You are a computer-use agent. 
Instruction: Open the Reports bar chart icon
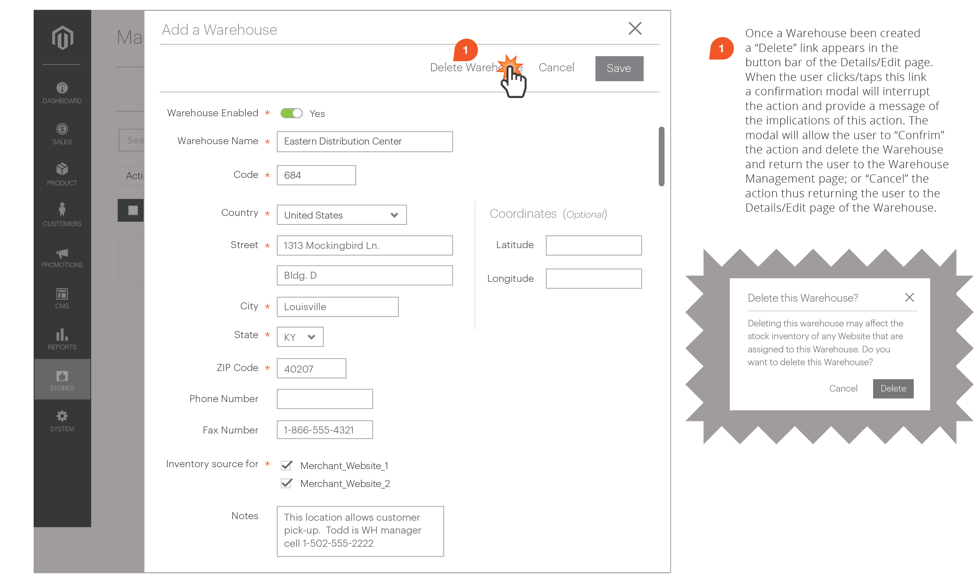click(x=62, y=336)
